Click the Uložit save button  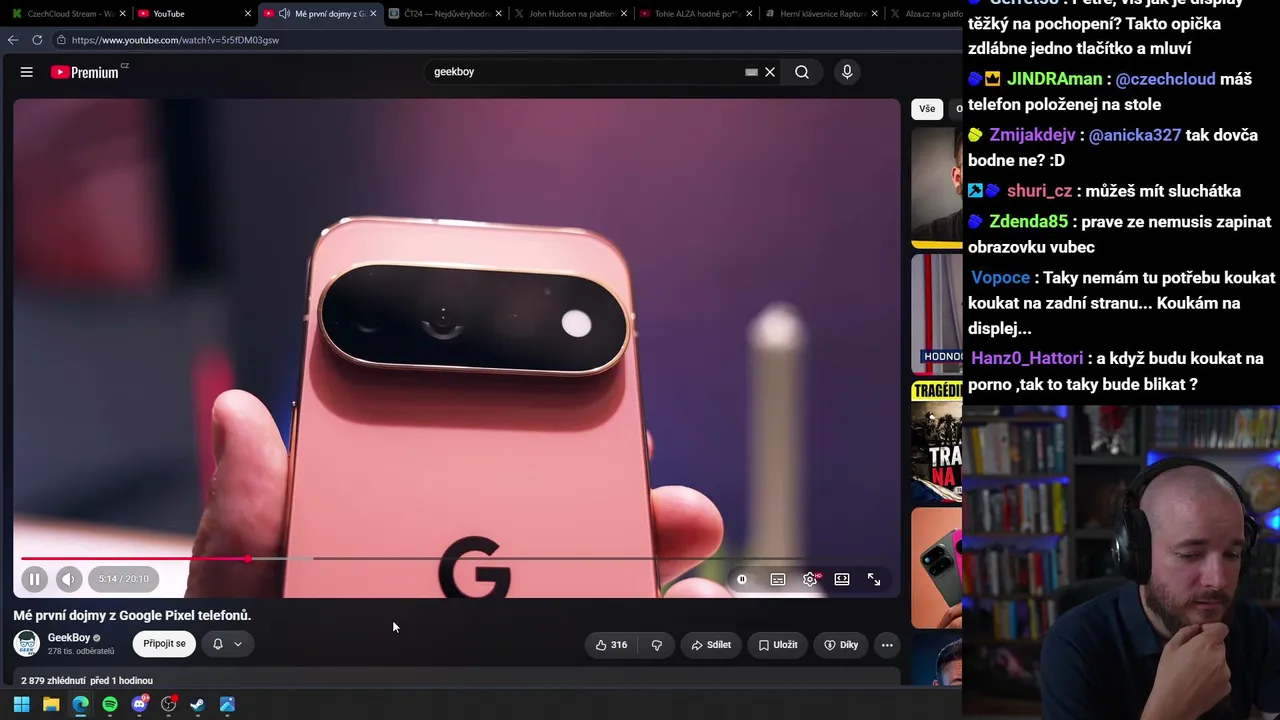[777, 645]
